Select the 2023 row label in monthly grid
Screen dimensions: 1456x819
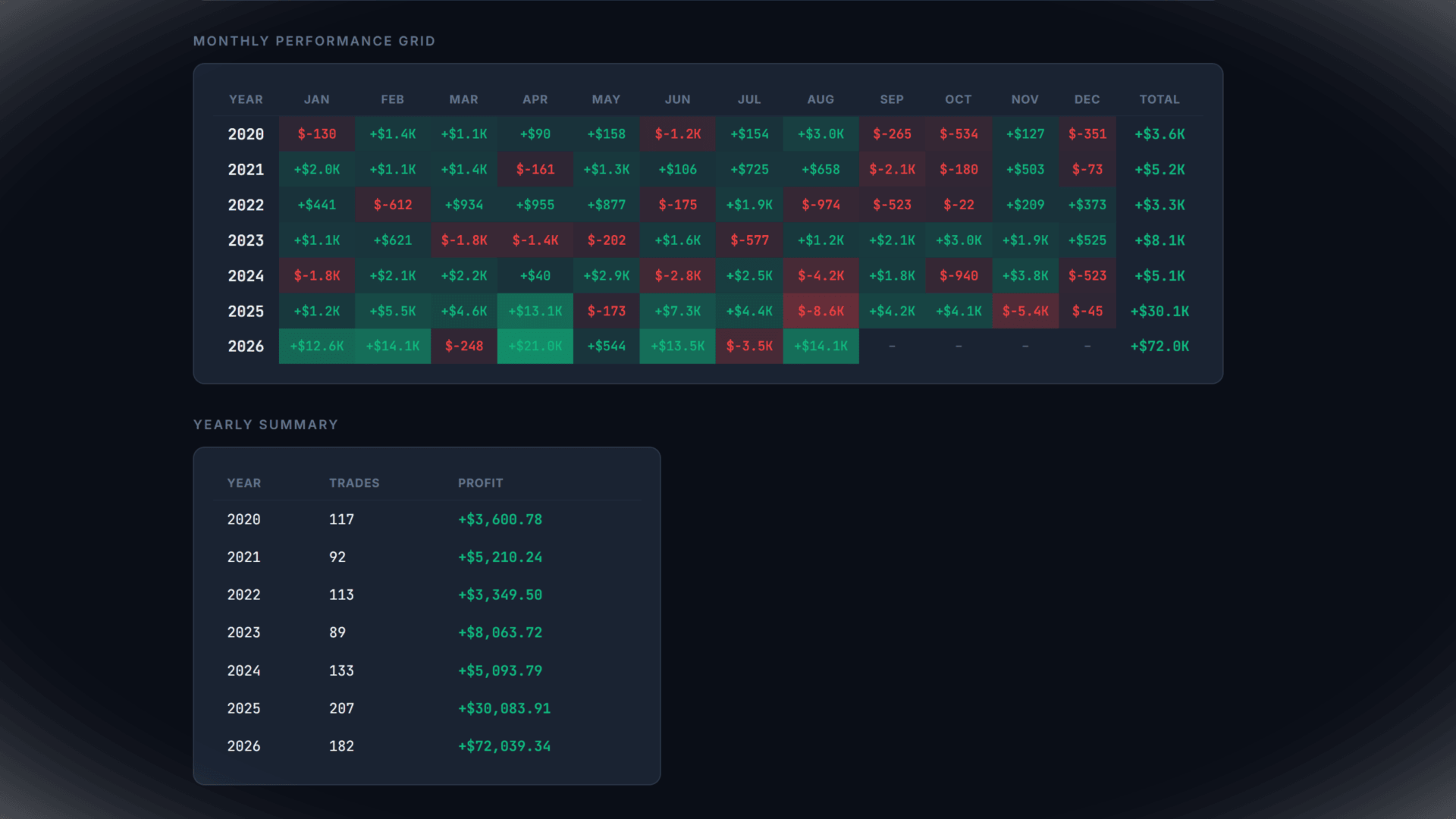(x=246, y=240)
